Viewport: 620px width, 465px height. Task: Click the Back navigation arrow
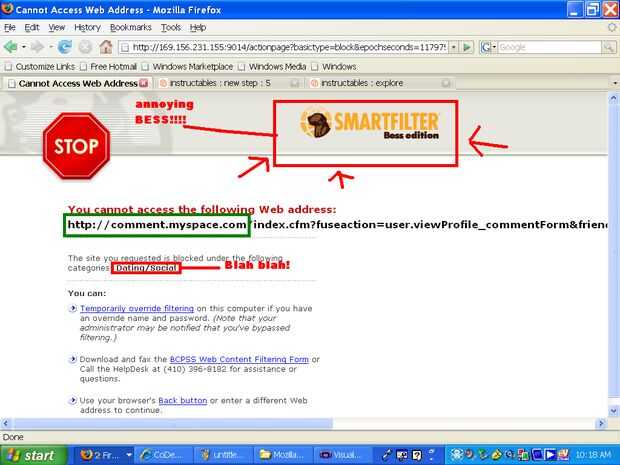11,47
